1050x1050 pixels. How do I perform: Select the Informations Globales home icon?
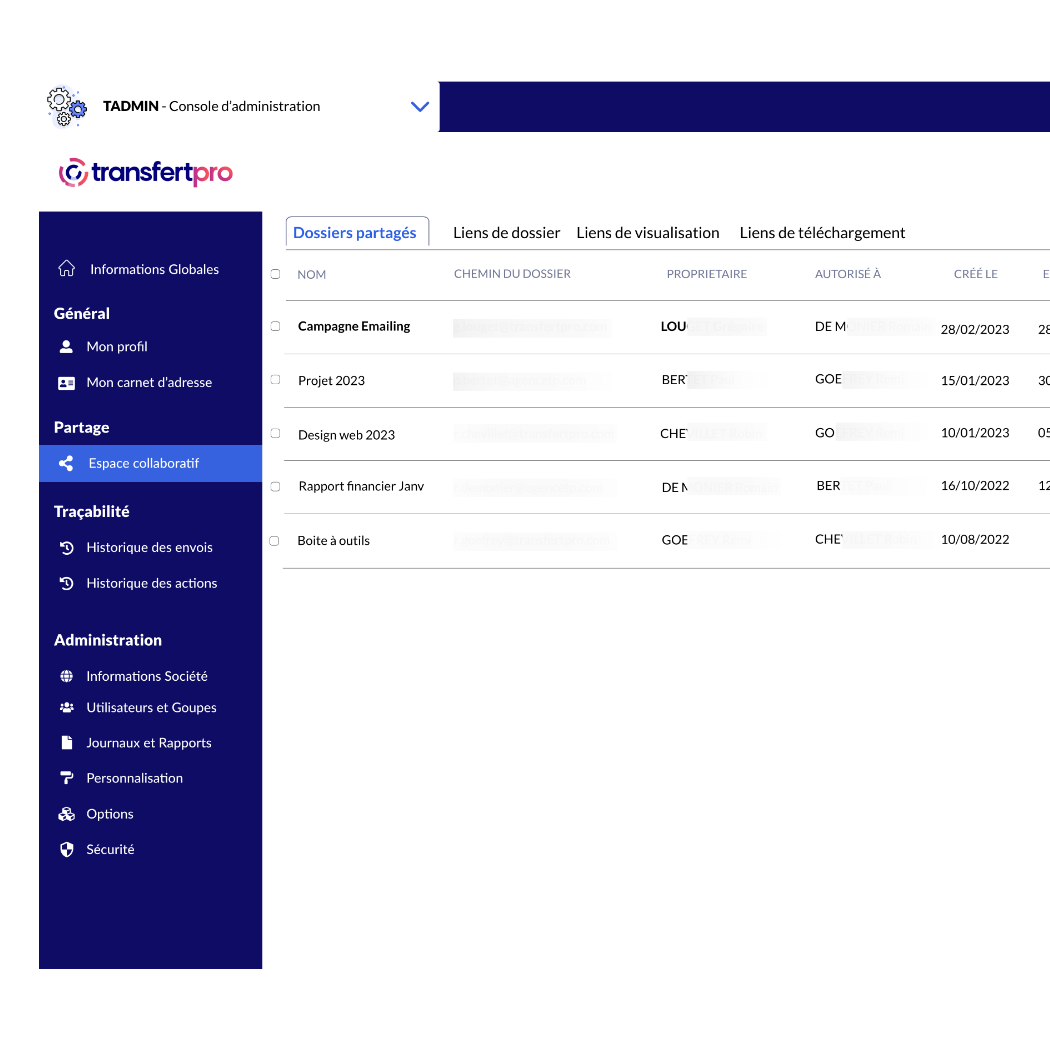(x=66, y=268)
